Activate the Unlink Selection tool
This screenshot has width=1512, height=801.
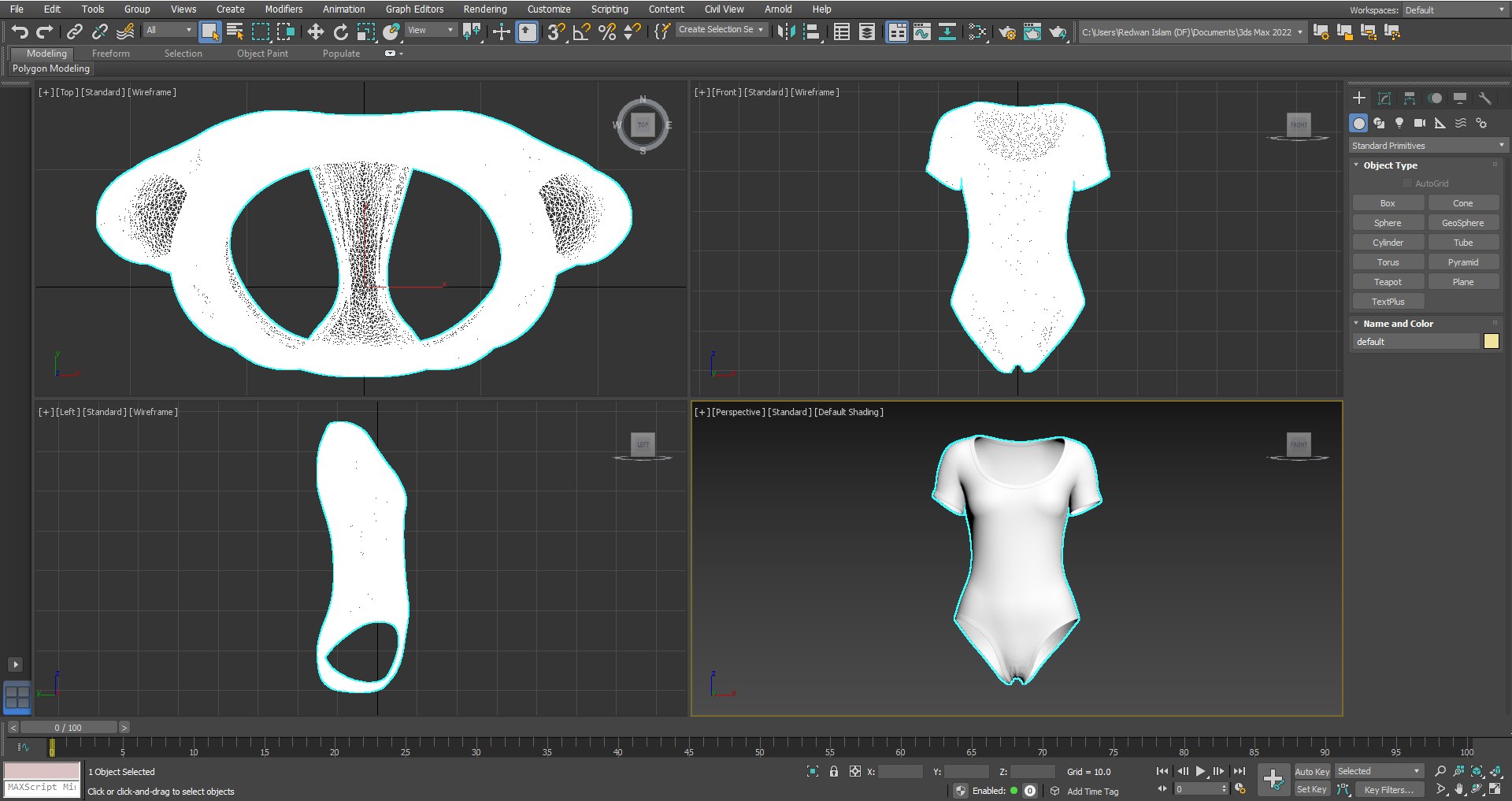pos(99,32)
